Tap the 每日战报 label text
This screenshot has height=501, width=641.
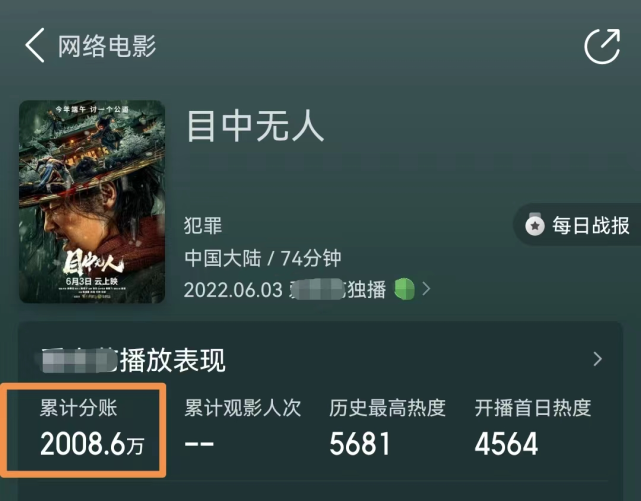pos(591,225)
